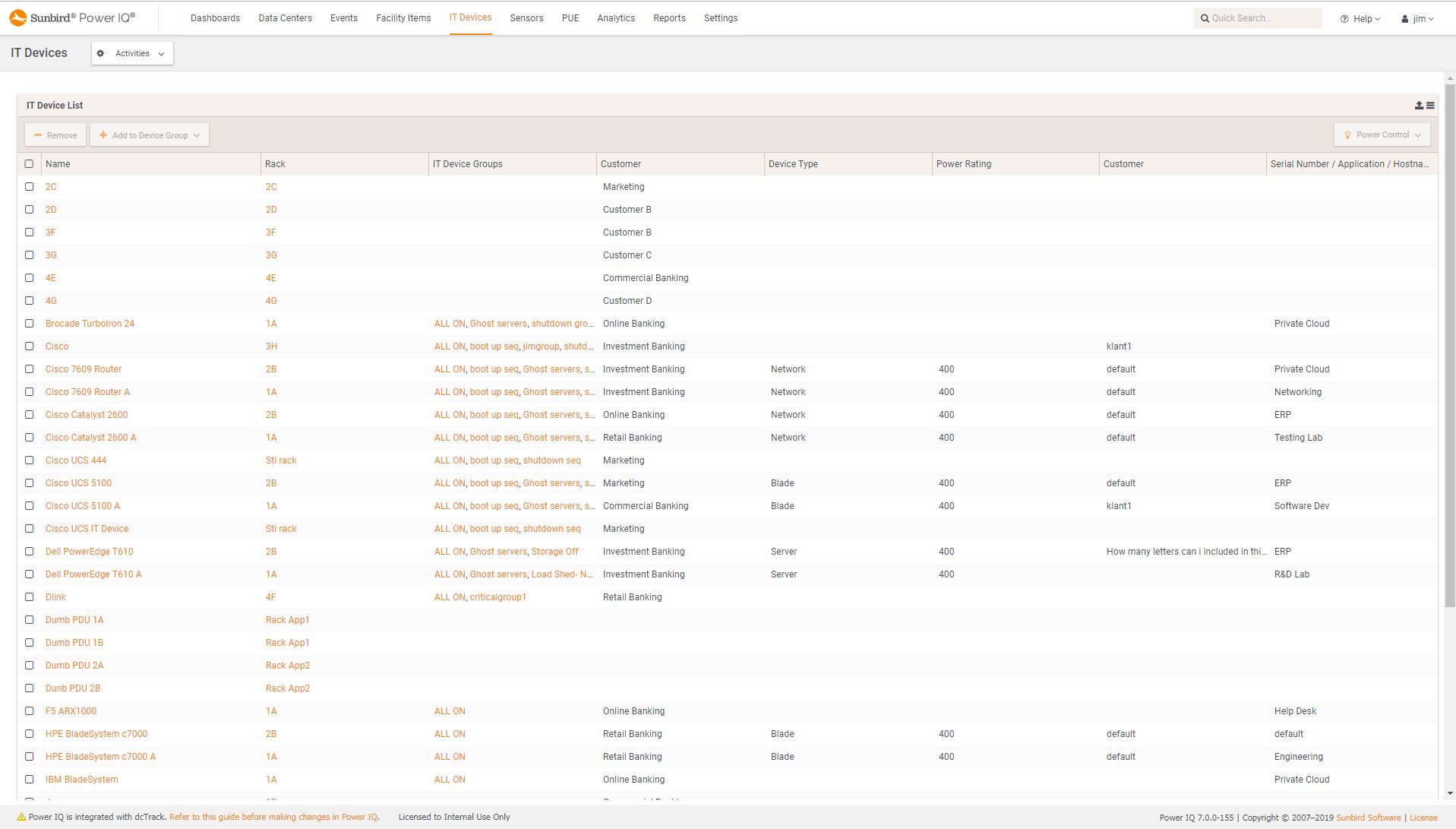This screenshot has width=1456, height=829.
Task: Click the Remove button
Action: (x=55, y=134)
